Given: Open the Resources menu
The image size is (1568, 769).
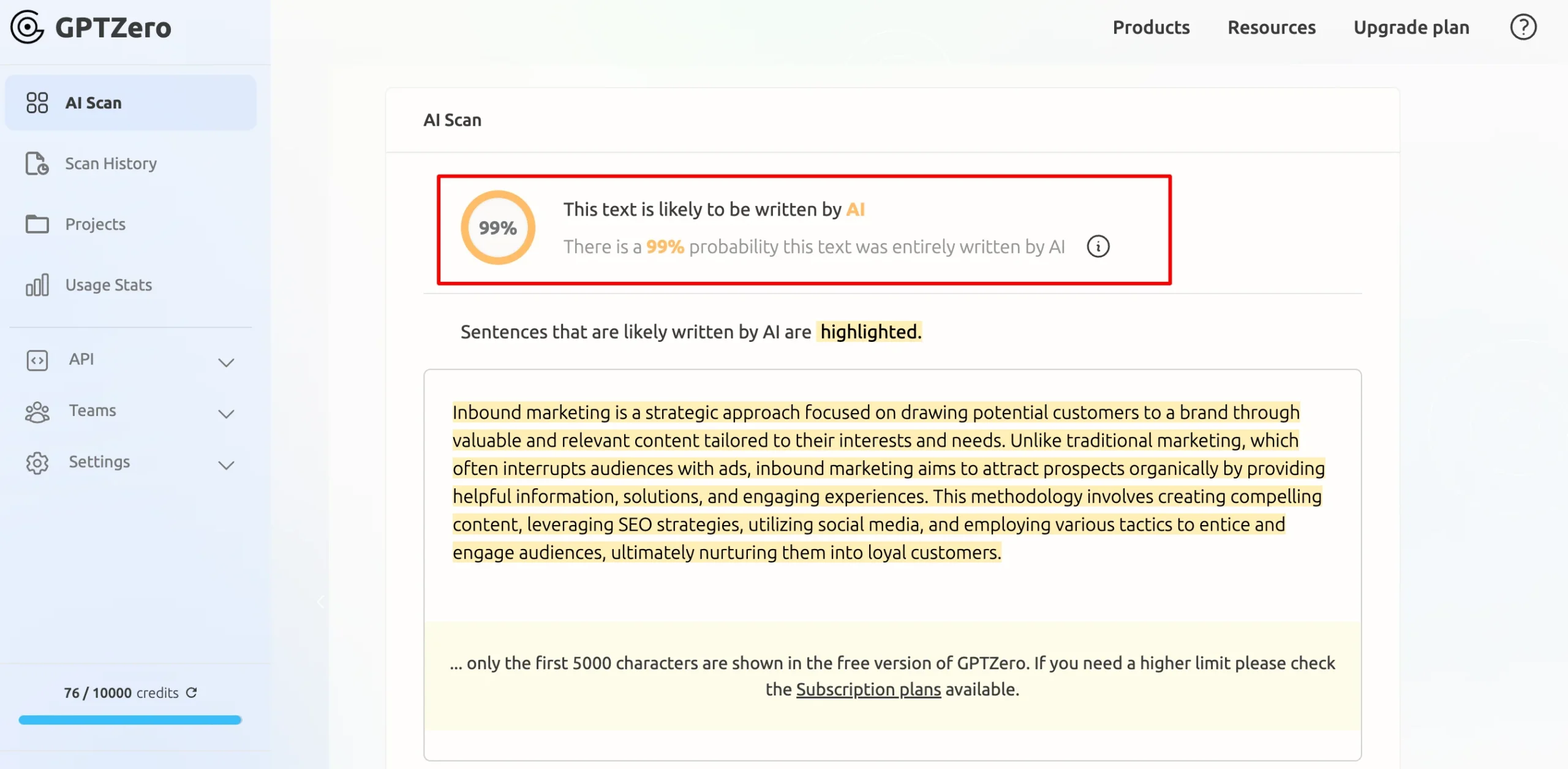Looking at the screenshot, I should point(1272,27).
